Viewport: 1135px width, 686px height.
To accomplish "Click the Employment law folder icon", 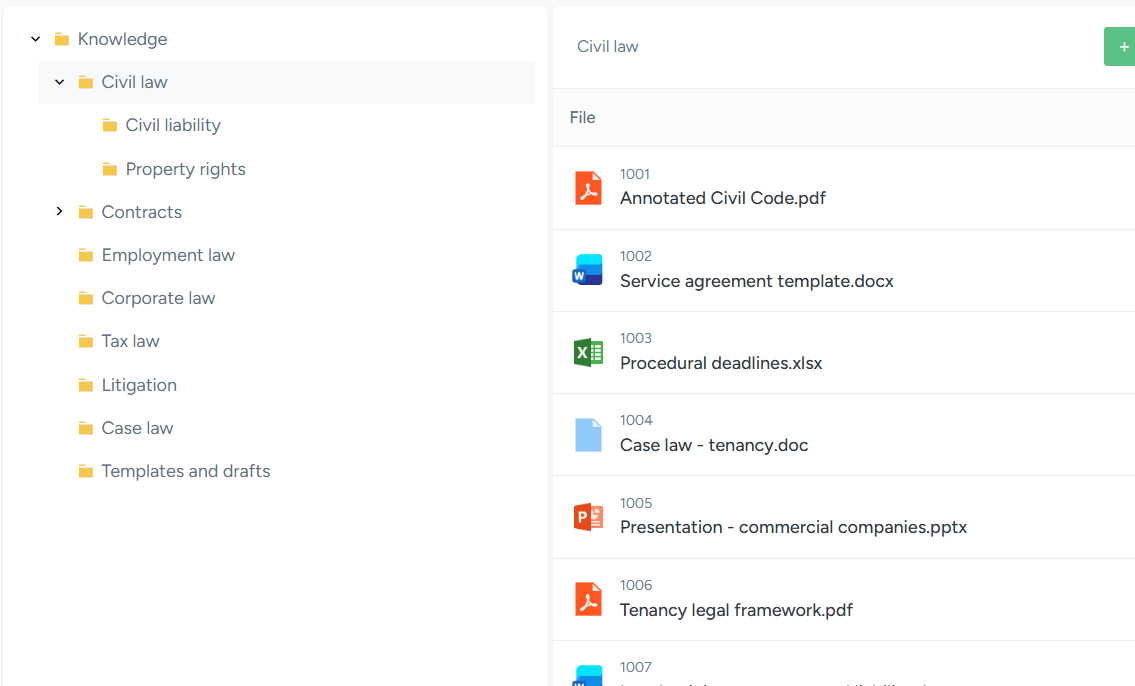I will [85, 255].
